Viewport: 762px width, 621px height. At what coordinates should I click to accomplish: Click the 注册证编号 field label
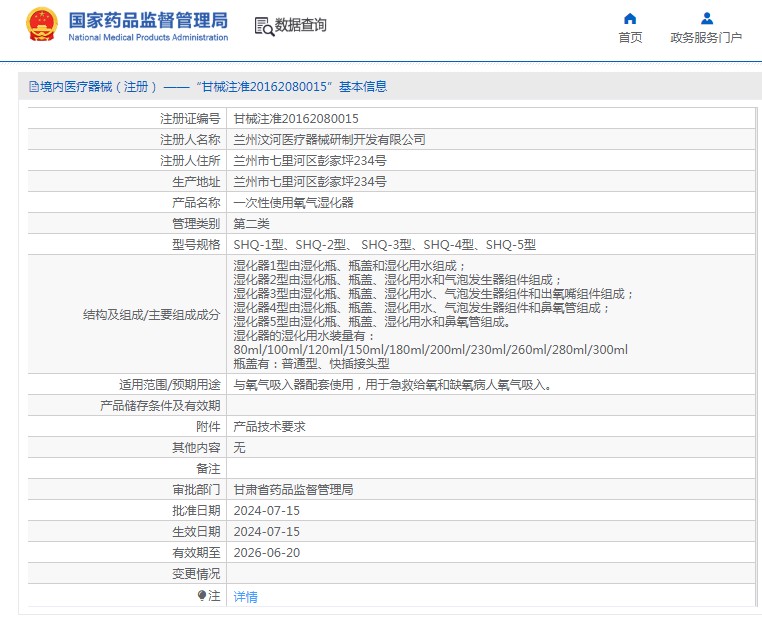pyautogui.click(x=190, y=119)
